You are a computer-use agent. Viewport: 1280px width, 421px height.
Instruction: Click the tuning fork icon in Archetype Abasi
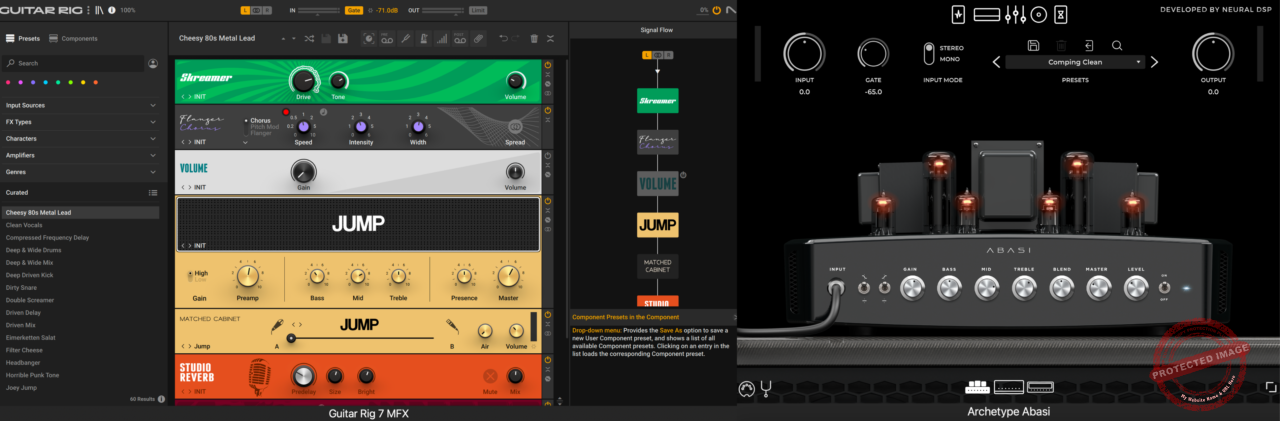pos(767,388)
